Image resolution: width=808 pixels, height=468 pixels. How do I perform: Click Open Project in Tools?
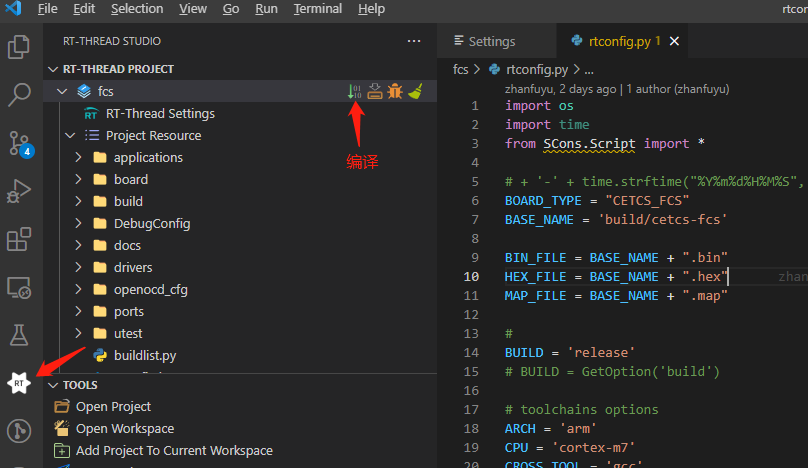tap(113, 407)
